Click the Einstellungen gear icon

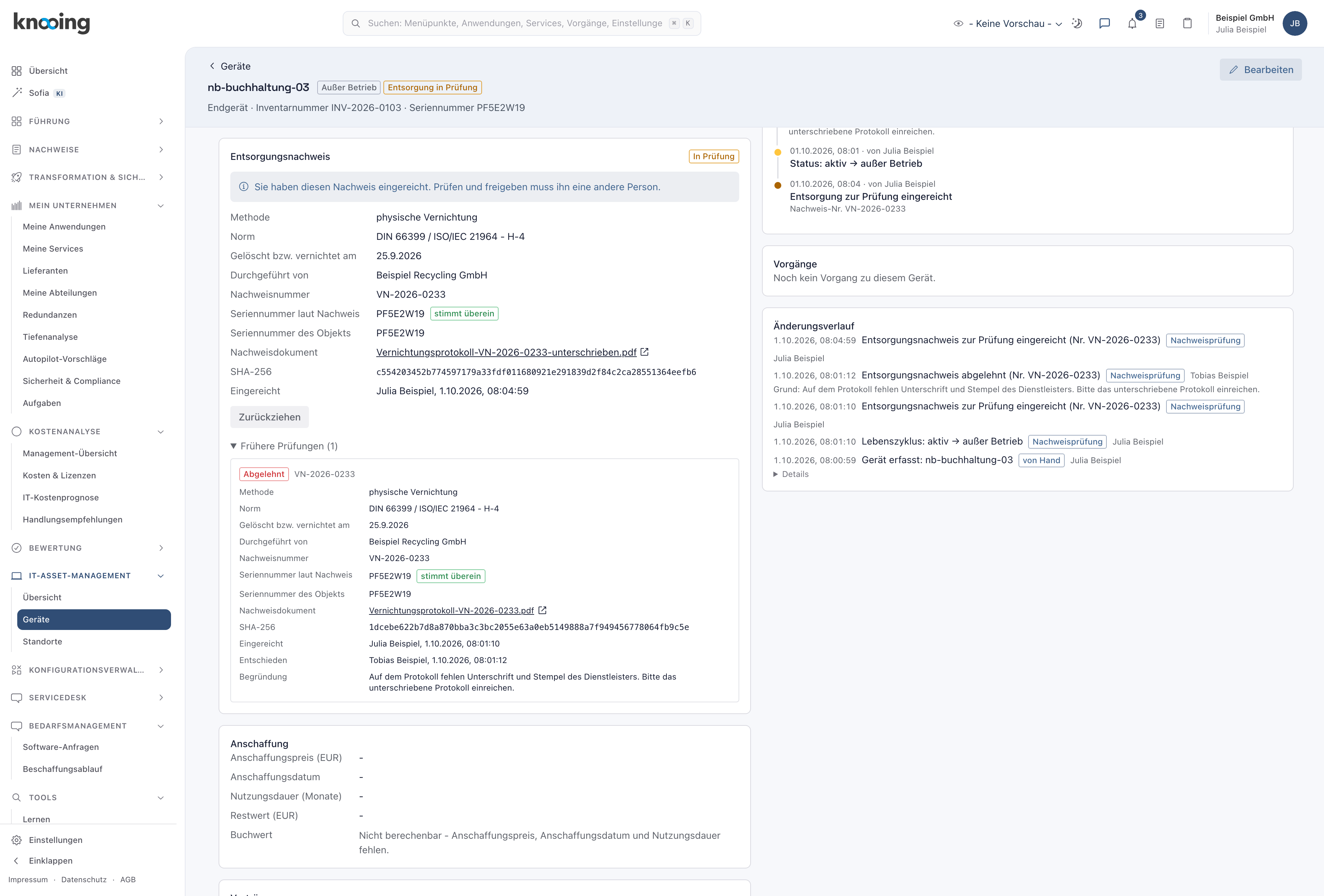point(17,840)
